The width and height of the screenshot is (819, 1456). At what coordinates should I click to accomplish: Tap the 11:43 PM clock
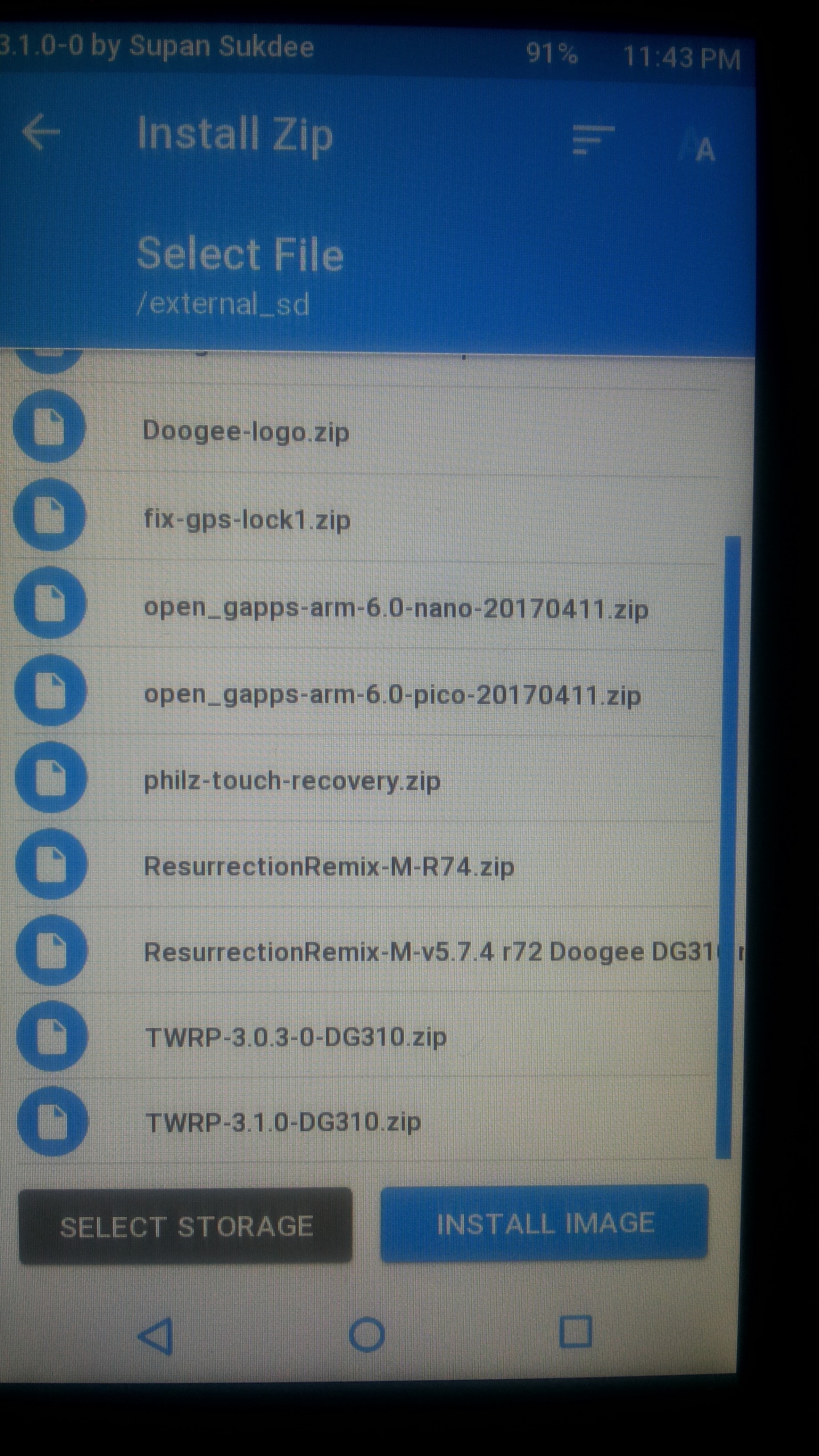tap(681, 58)
